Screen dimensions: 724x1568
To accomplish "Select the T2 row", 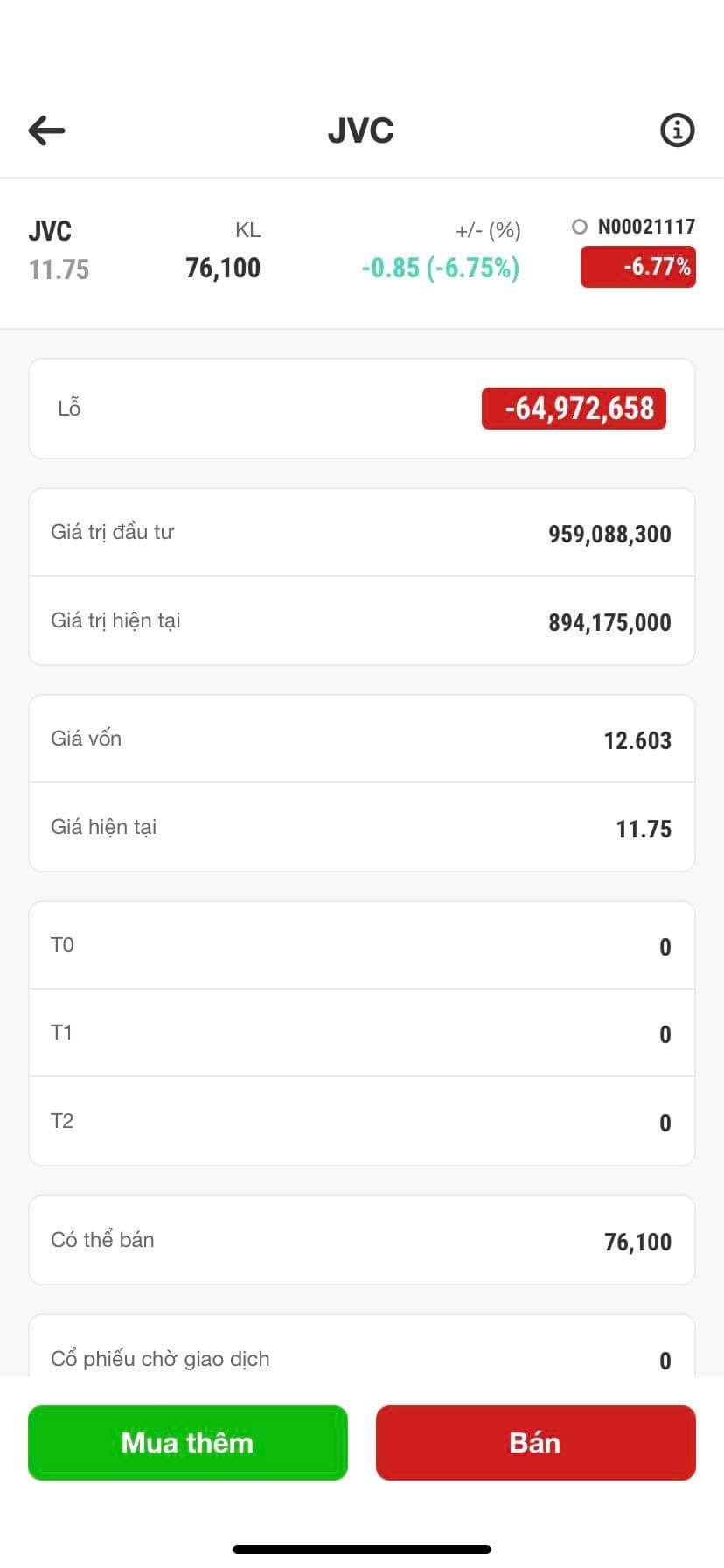I will (362, 1122).
